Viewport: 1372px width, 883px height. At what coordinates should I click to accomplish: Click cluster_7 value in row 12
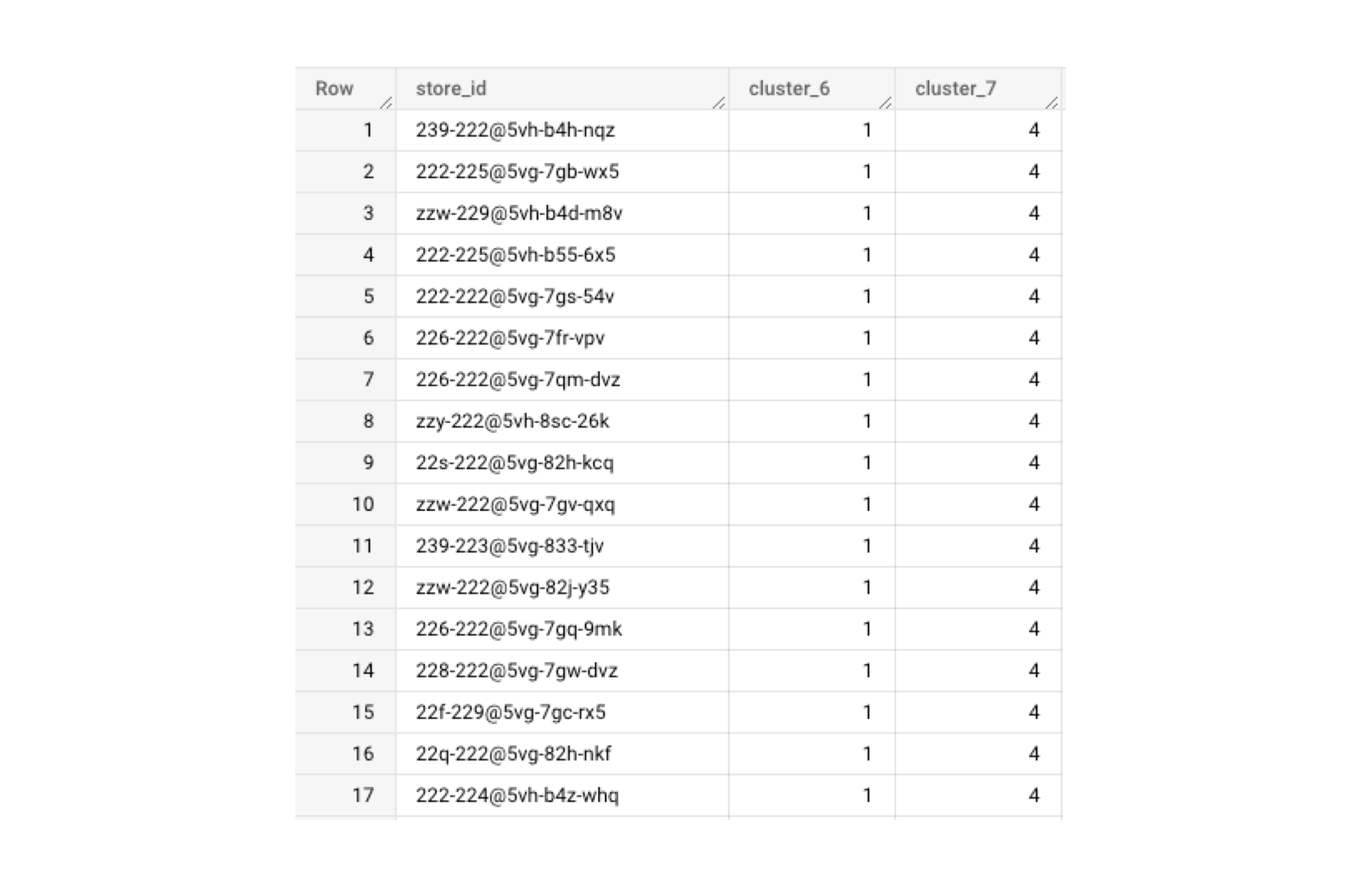pyautogui.click(x=1034, y=588)
